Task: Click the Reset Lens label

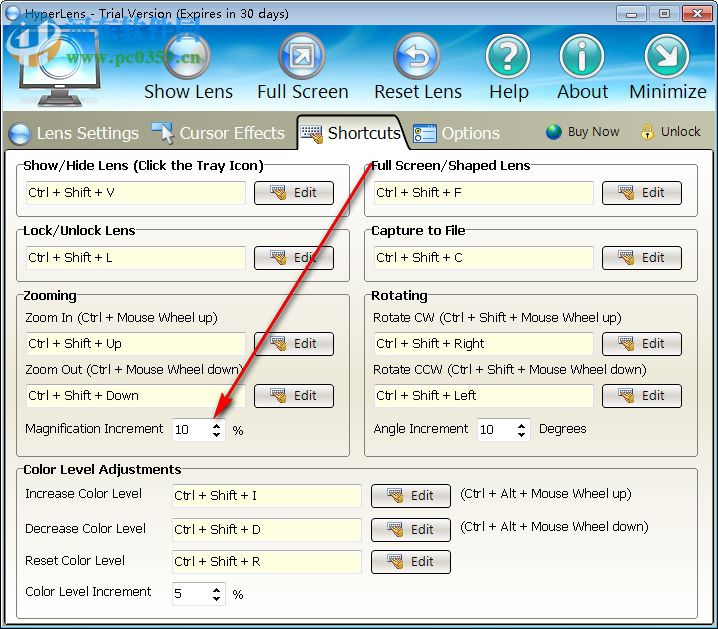Action: coord(418,92)
